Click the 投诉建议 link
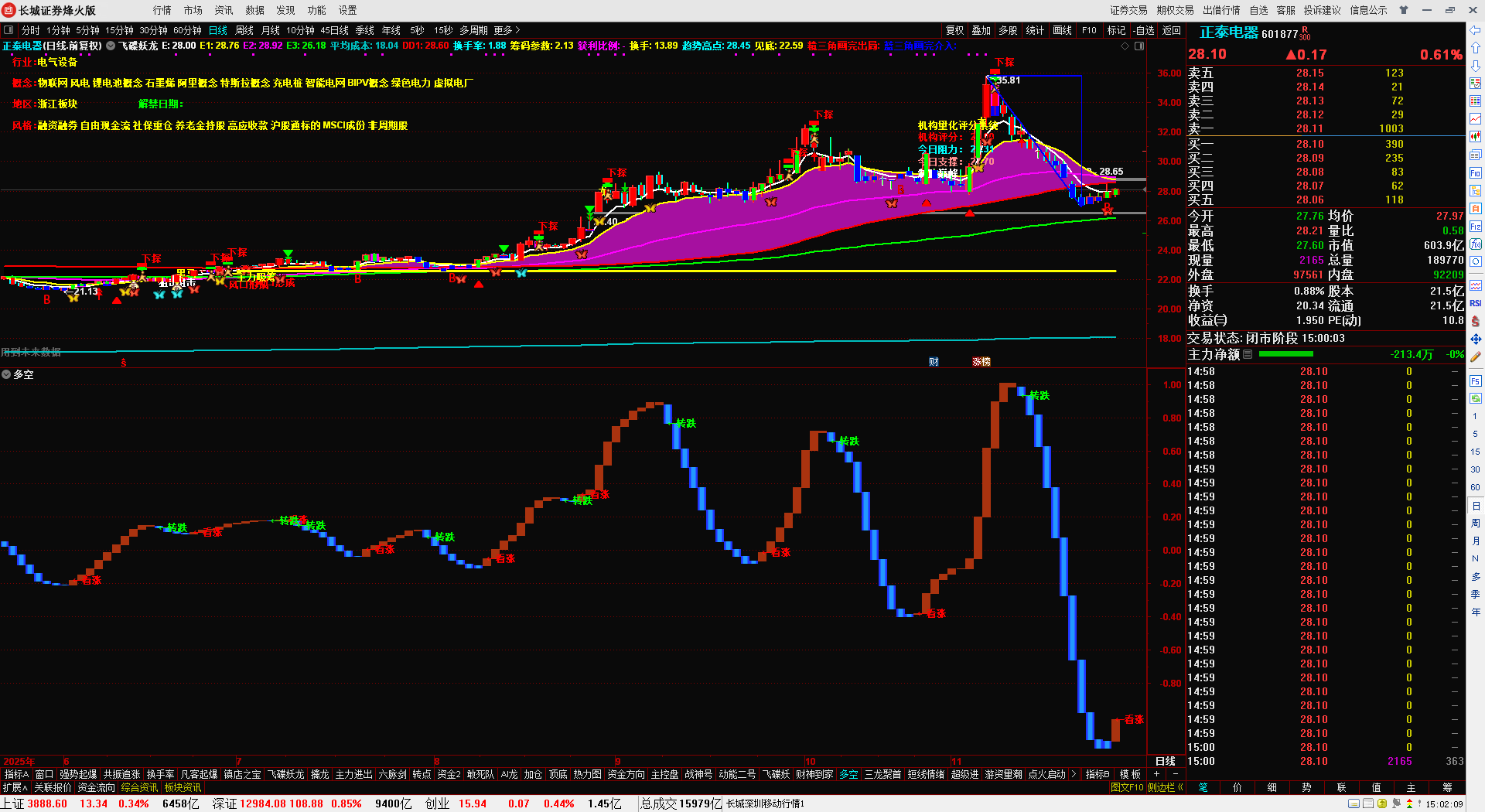The height and width of the screenshot is (812, 1485). 1323,10
